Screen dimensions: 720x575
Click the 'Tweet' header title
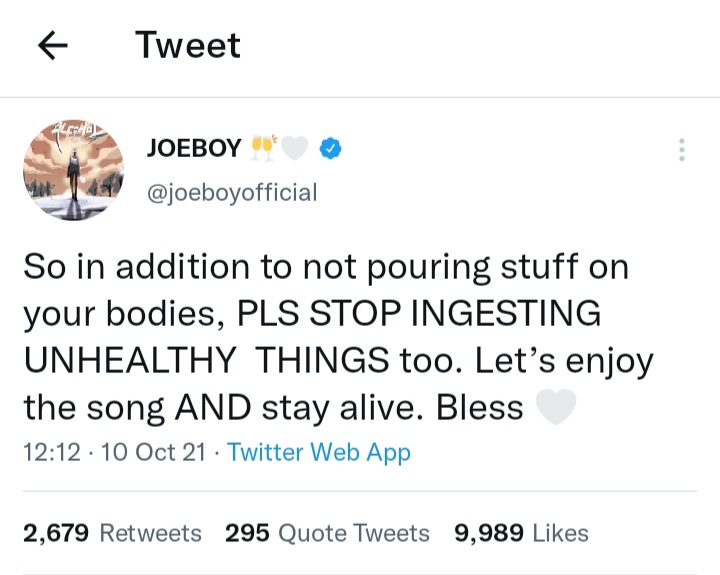coord(188,45)
